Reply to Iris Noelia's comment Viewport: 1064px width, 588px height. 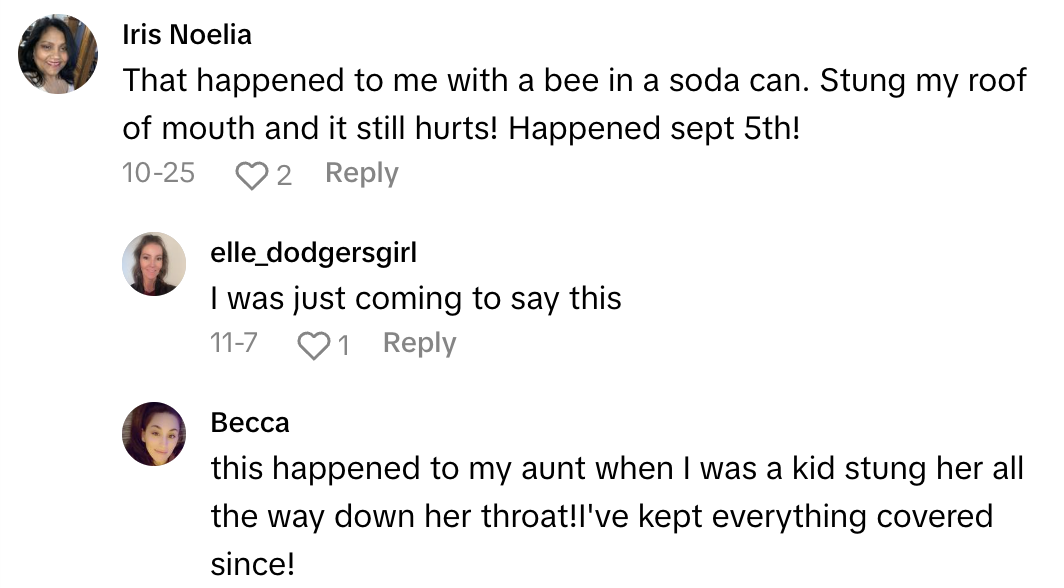361,174
